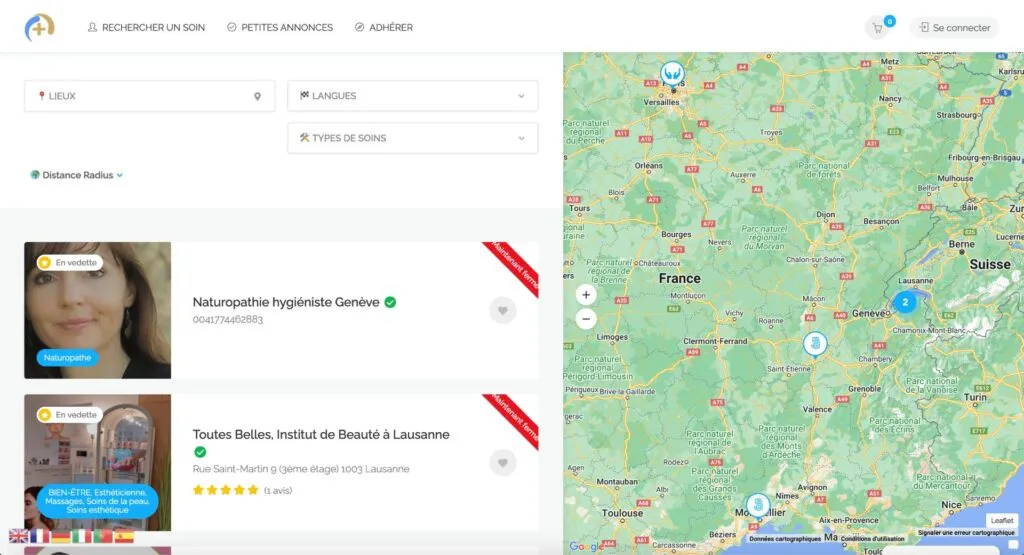
Task: Expand the LANGUES dropdown
Action: pyautogui.click(x=412, y=96)
